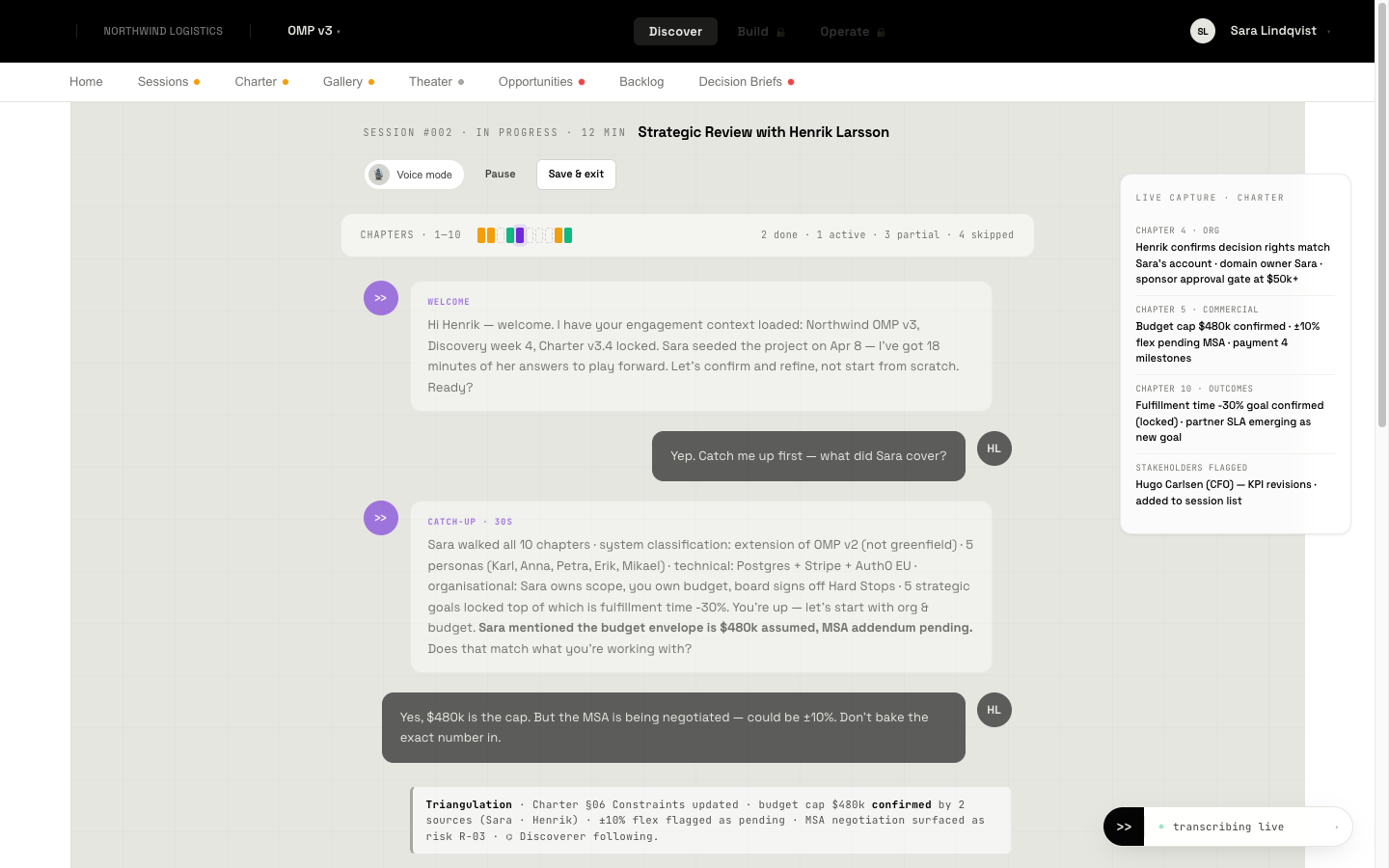Screen dimensions: 1389x868
Task: Go to the Home tab
Action: point(86,82)
